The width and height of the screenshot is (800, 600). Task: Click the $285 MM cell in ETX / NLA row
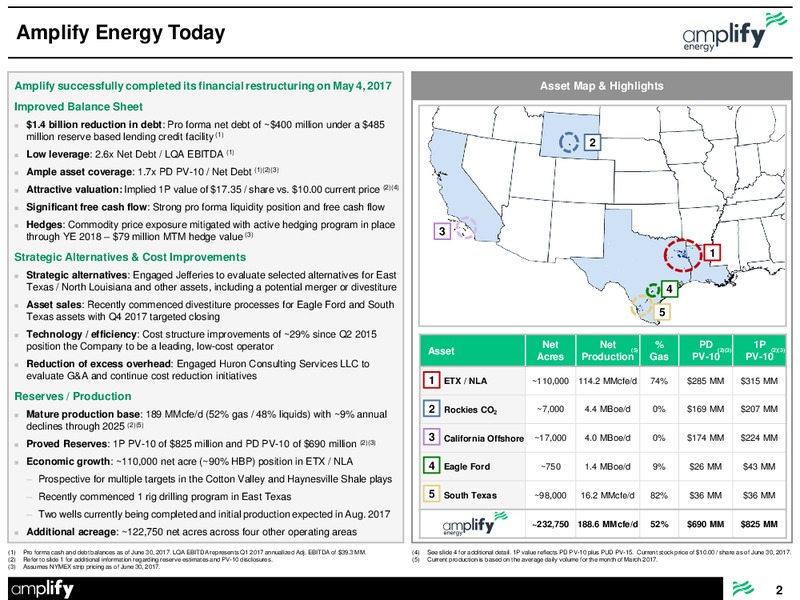[x=706, y=381]
